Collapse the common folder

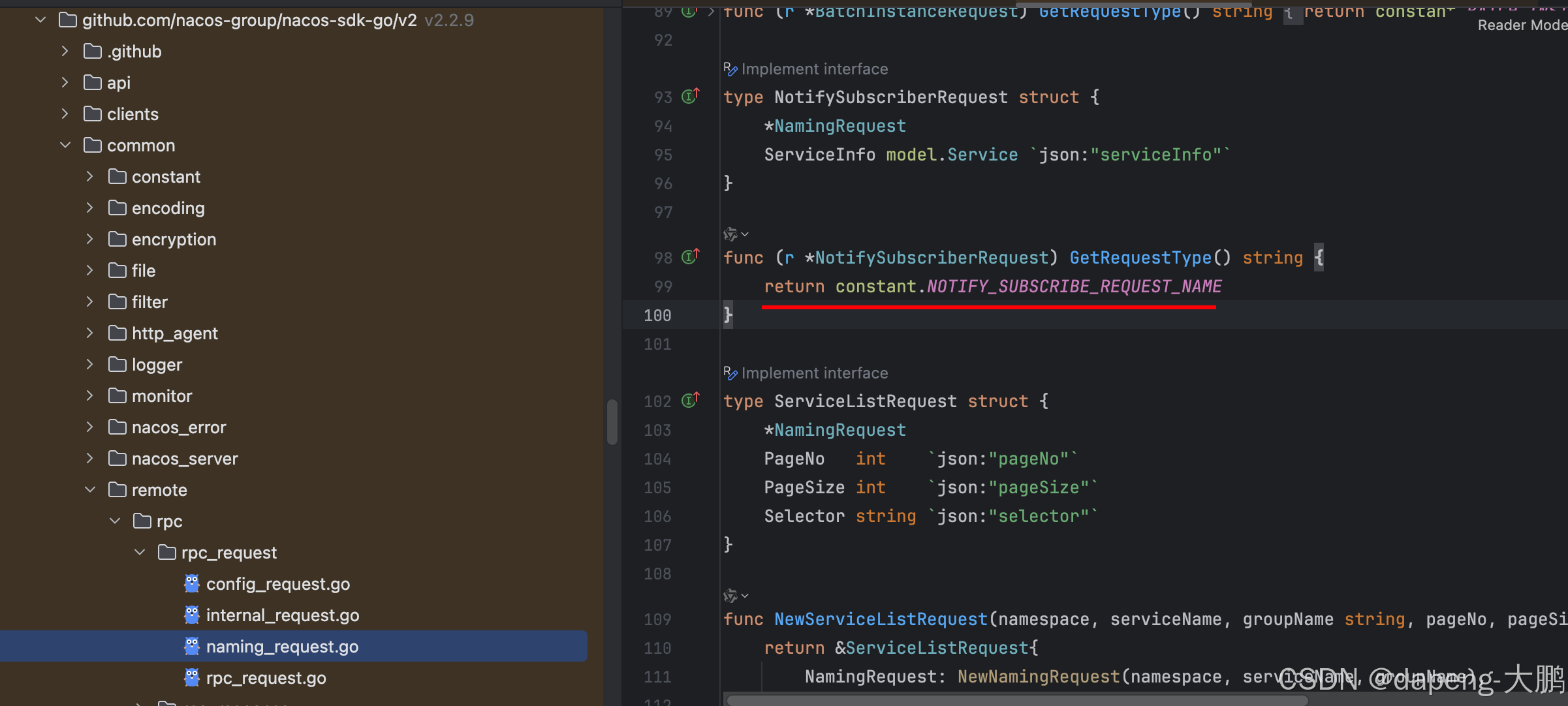coord(65,146)
